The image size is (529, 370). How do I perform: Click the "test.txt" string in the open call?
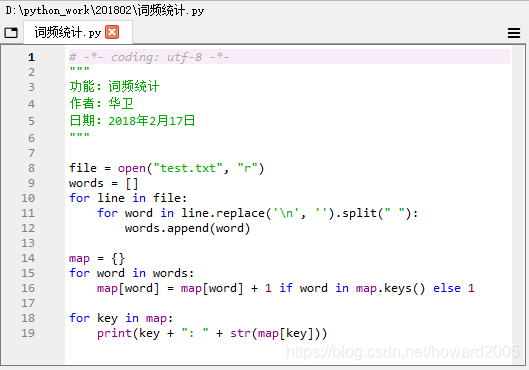point(188,168)
